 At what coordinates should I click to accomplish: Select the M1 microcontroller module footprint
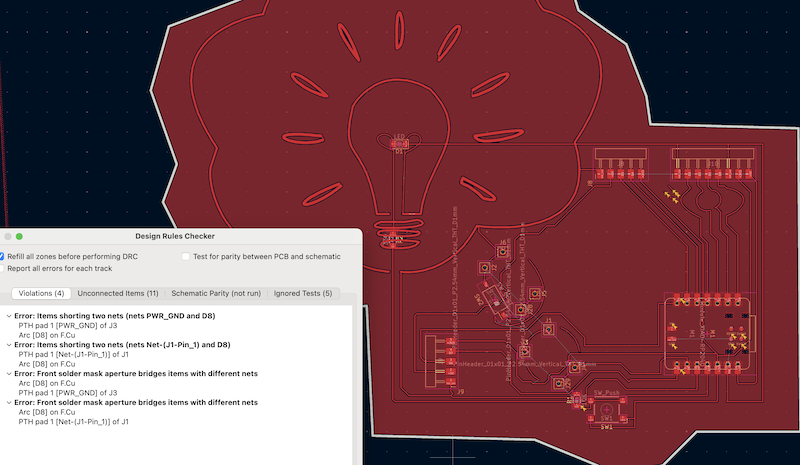coord(708,334)
